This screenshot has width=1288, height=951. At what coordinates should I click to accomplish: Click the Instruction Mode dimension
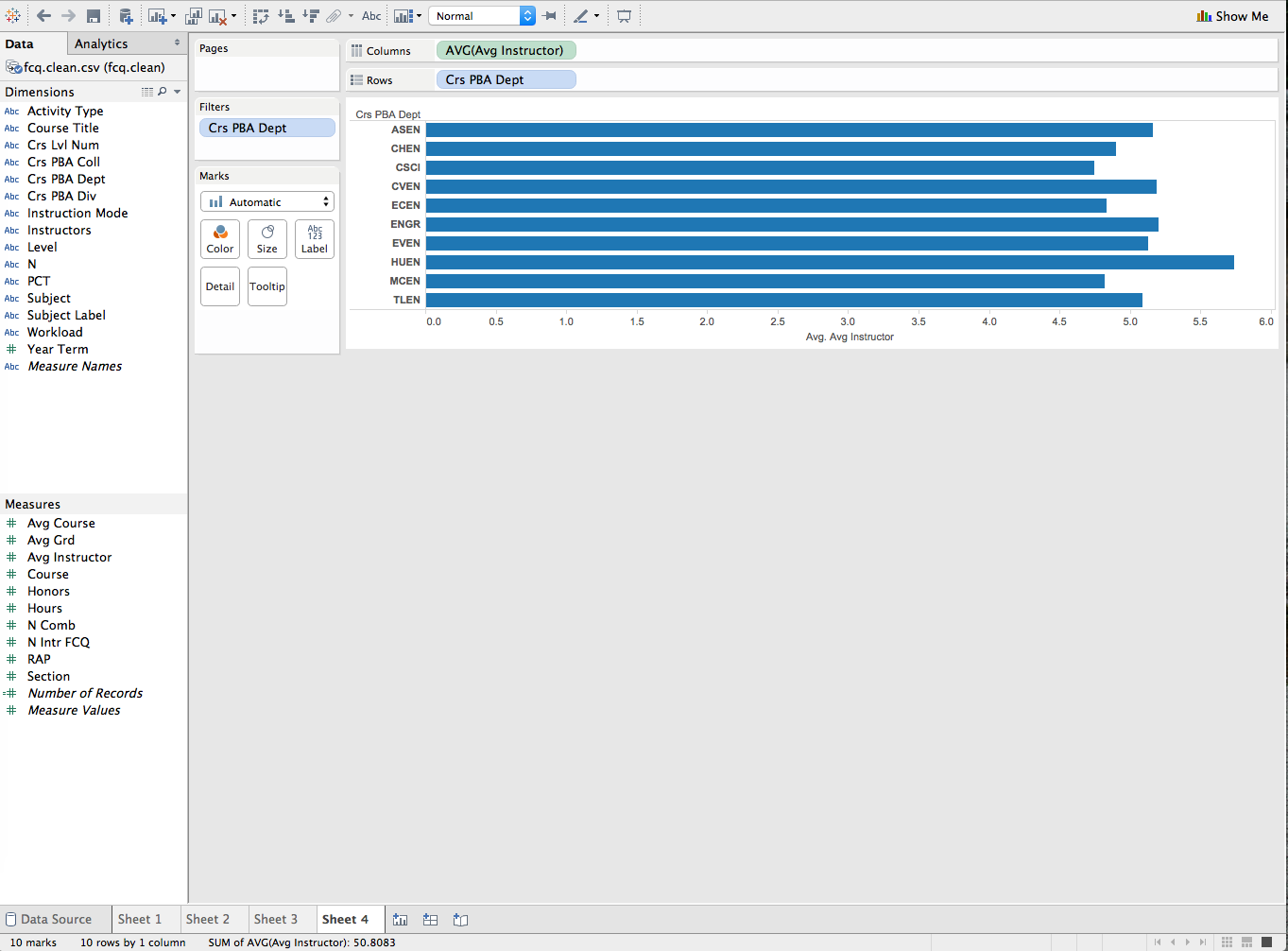(x=77, y=213)
